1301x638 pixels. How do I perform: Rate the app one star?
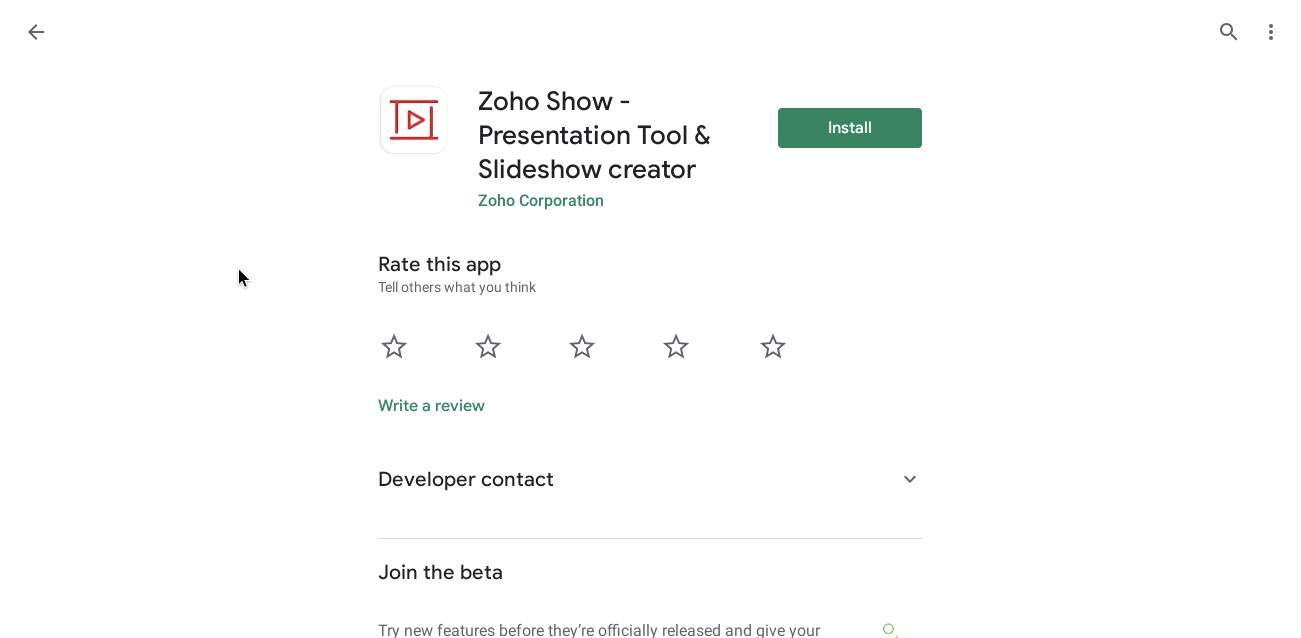[394, 347]
